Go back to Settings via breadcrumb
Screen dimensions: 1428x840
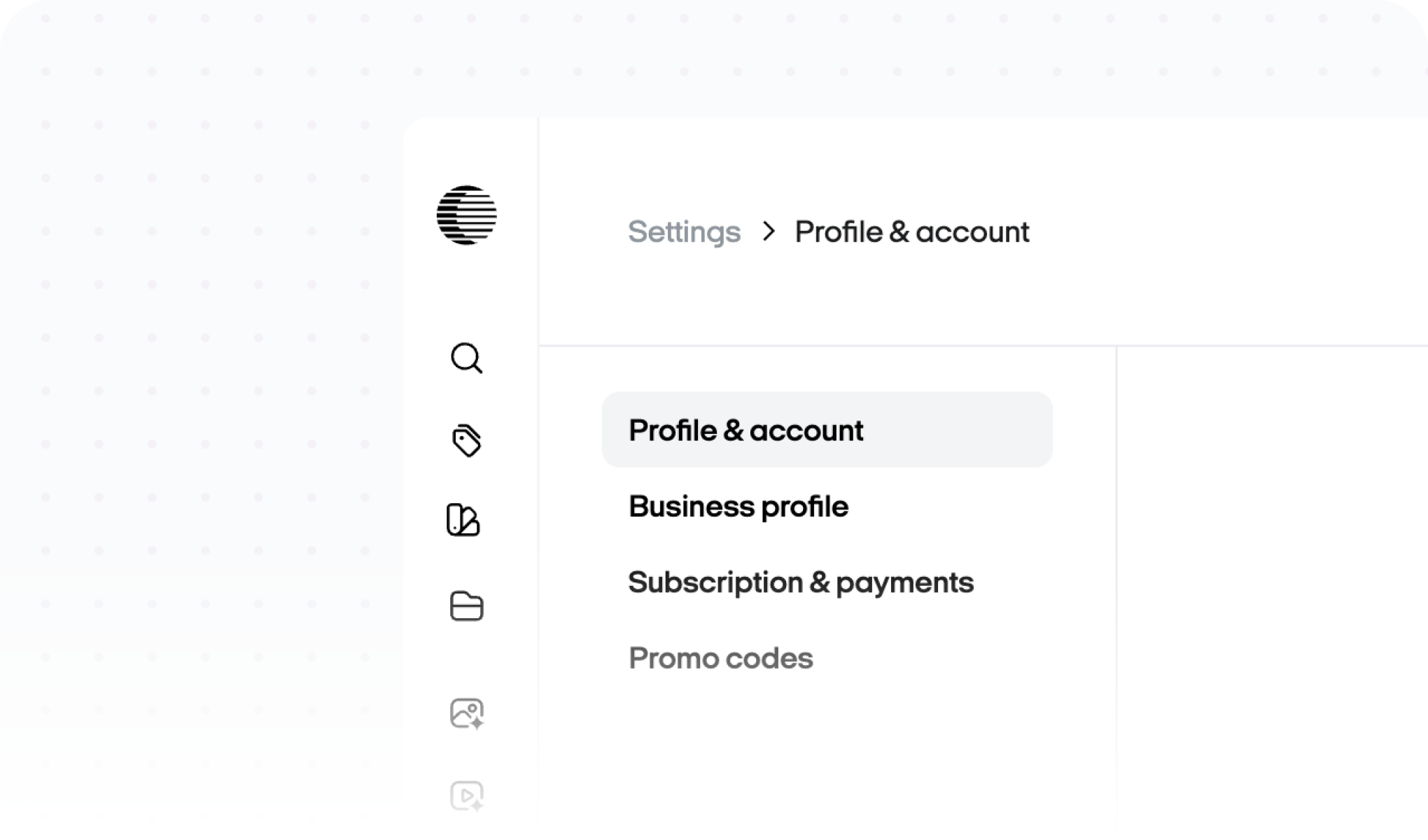pyautogui.click(x=684, y=232)
